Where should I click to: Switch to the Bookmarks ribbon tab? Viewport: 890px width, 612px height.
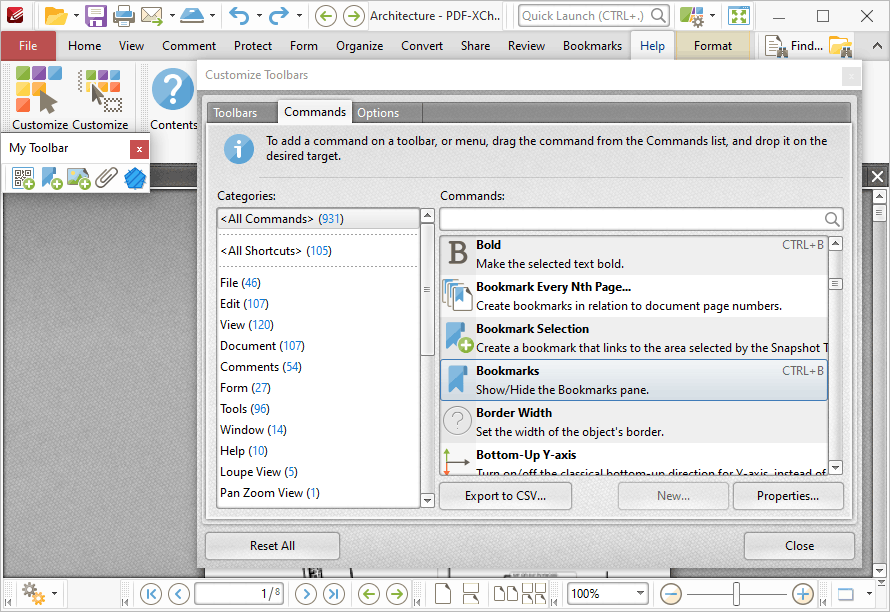593,46
